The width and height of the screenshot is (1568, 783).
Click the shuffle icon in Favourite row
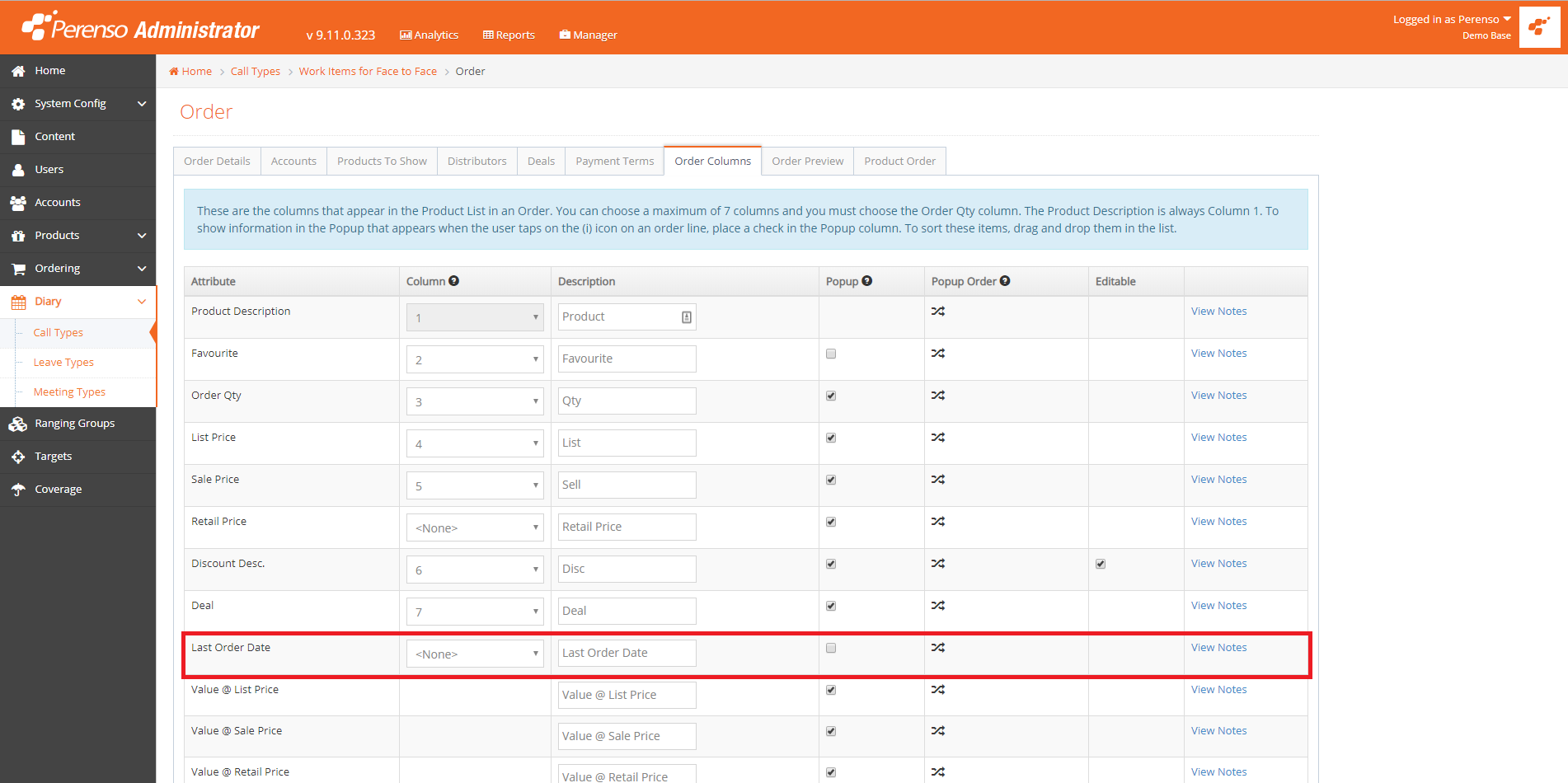tap(938, 354)
